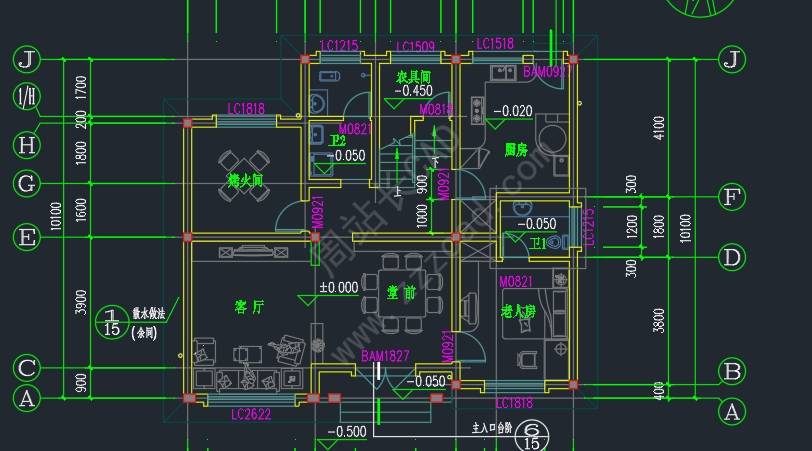Click the window tag LC2622

pos(252,414)
